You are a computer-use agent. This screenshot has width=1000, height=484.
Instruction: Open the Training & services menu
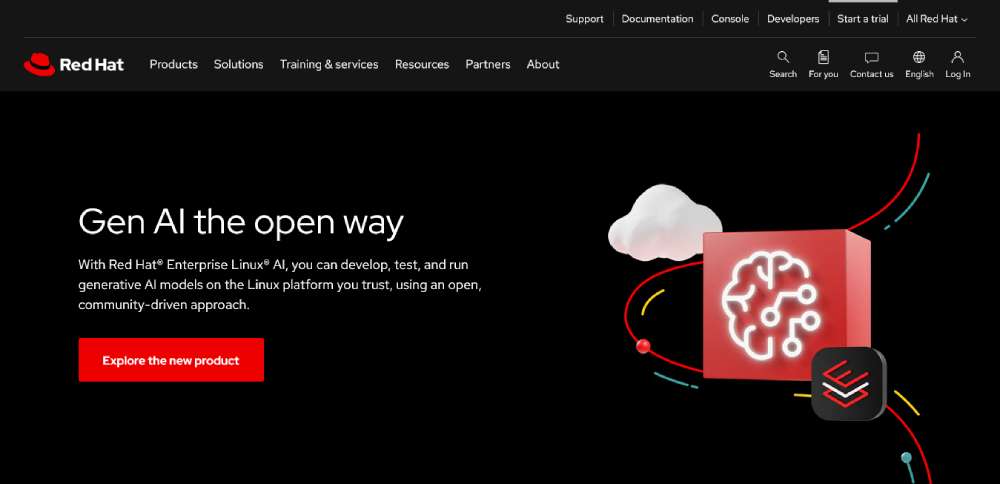(329, 64)
